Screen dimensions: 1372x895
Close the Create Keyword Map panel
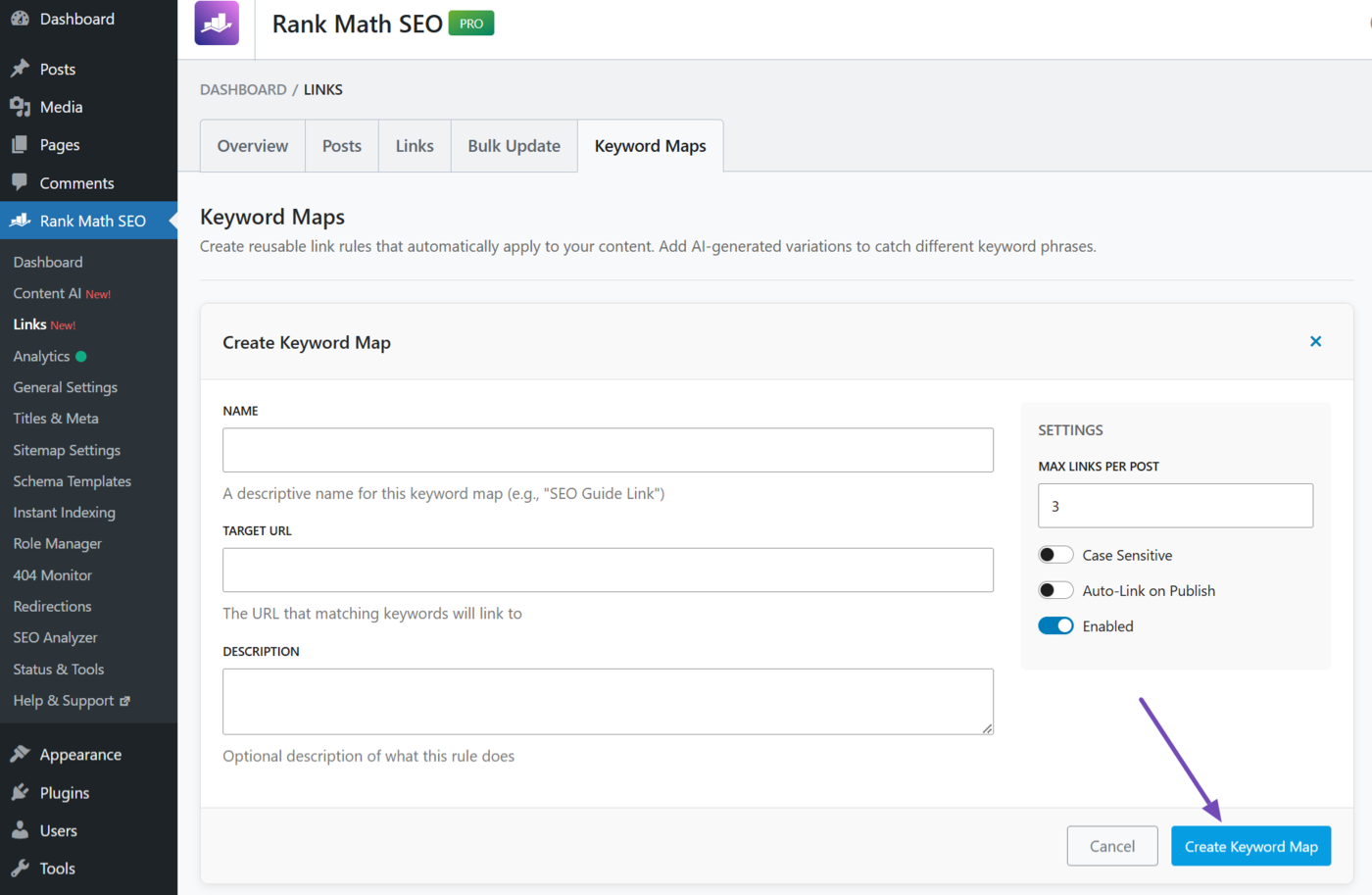[1315, 341]
